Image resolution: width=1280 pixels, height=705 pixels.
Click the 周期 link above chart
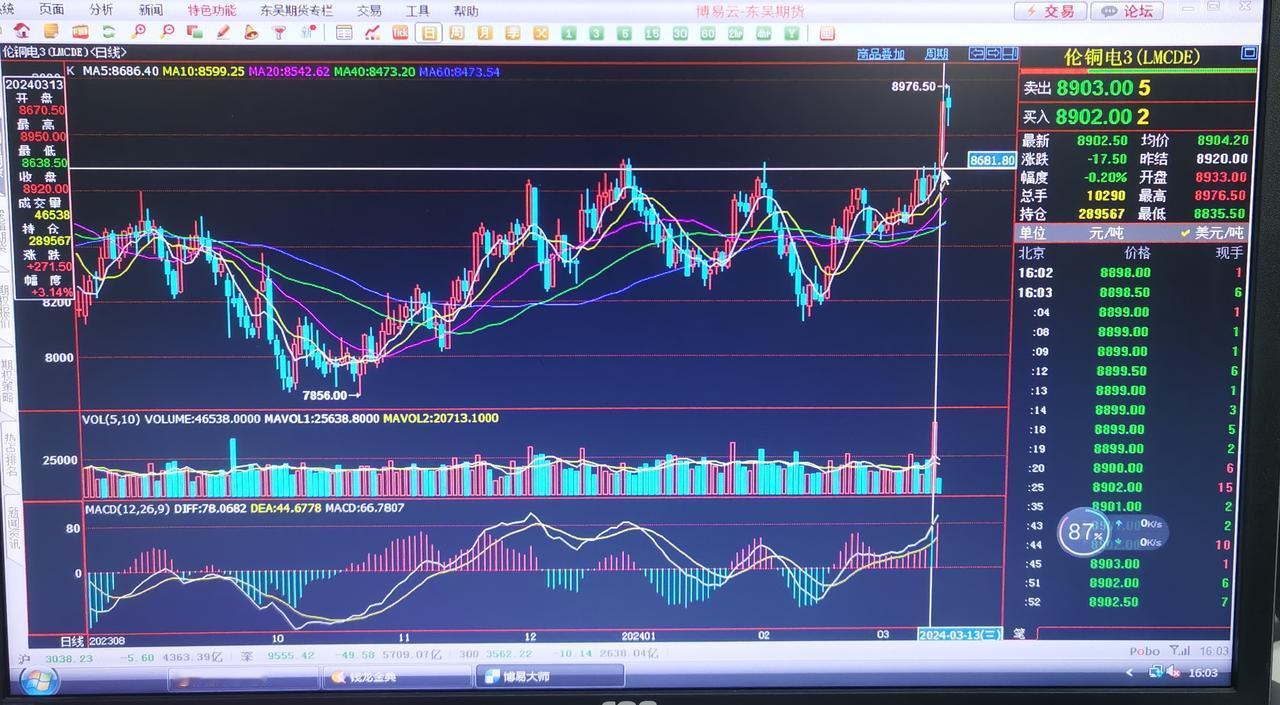936,54
